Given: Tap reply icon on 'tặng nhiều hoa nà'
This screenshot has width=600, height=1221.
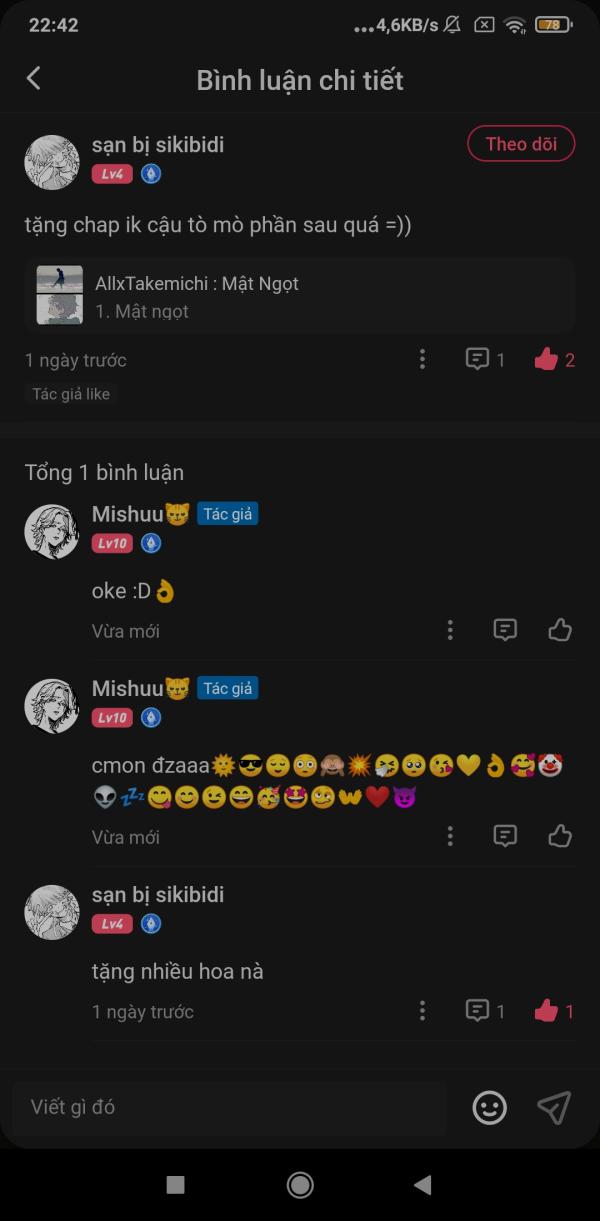Looking at the screenshot, I should point(477,1011).
